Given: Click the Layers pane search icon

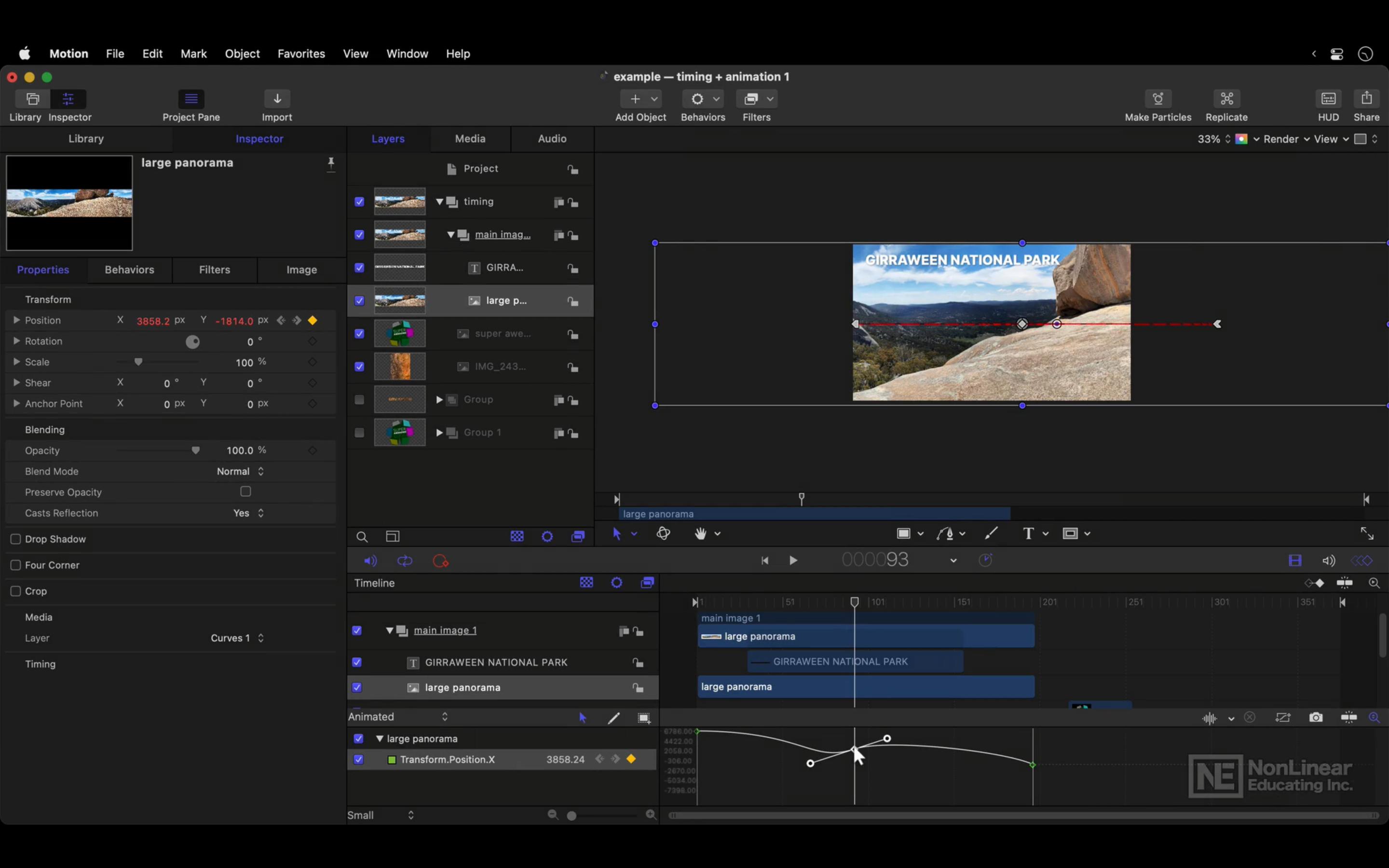Looking at the screenshot, I should pyautogui.click(x=362, y=537).
